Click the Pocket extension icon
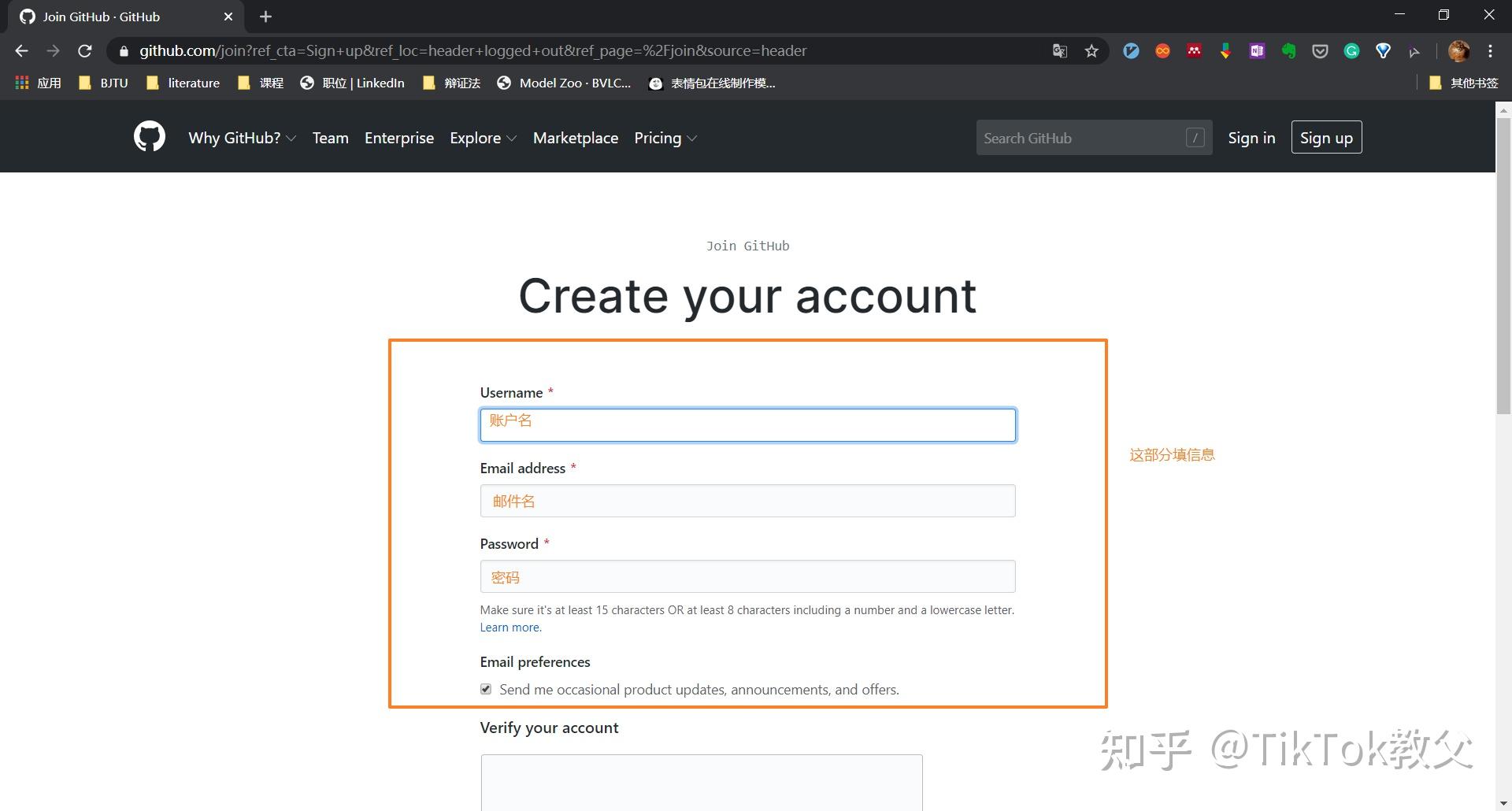1512x811 pixels. pos(1320,50)
